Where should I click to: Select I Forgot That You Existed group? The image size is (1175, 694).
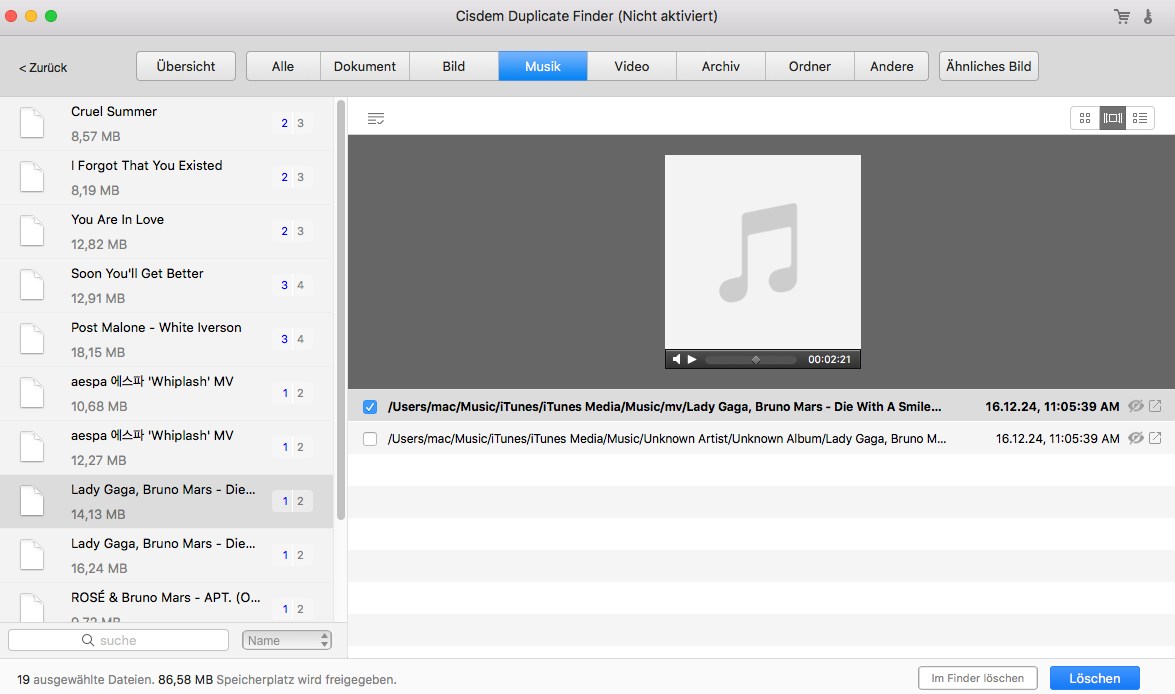point(166,178)
